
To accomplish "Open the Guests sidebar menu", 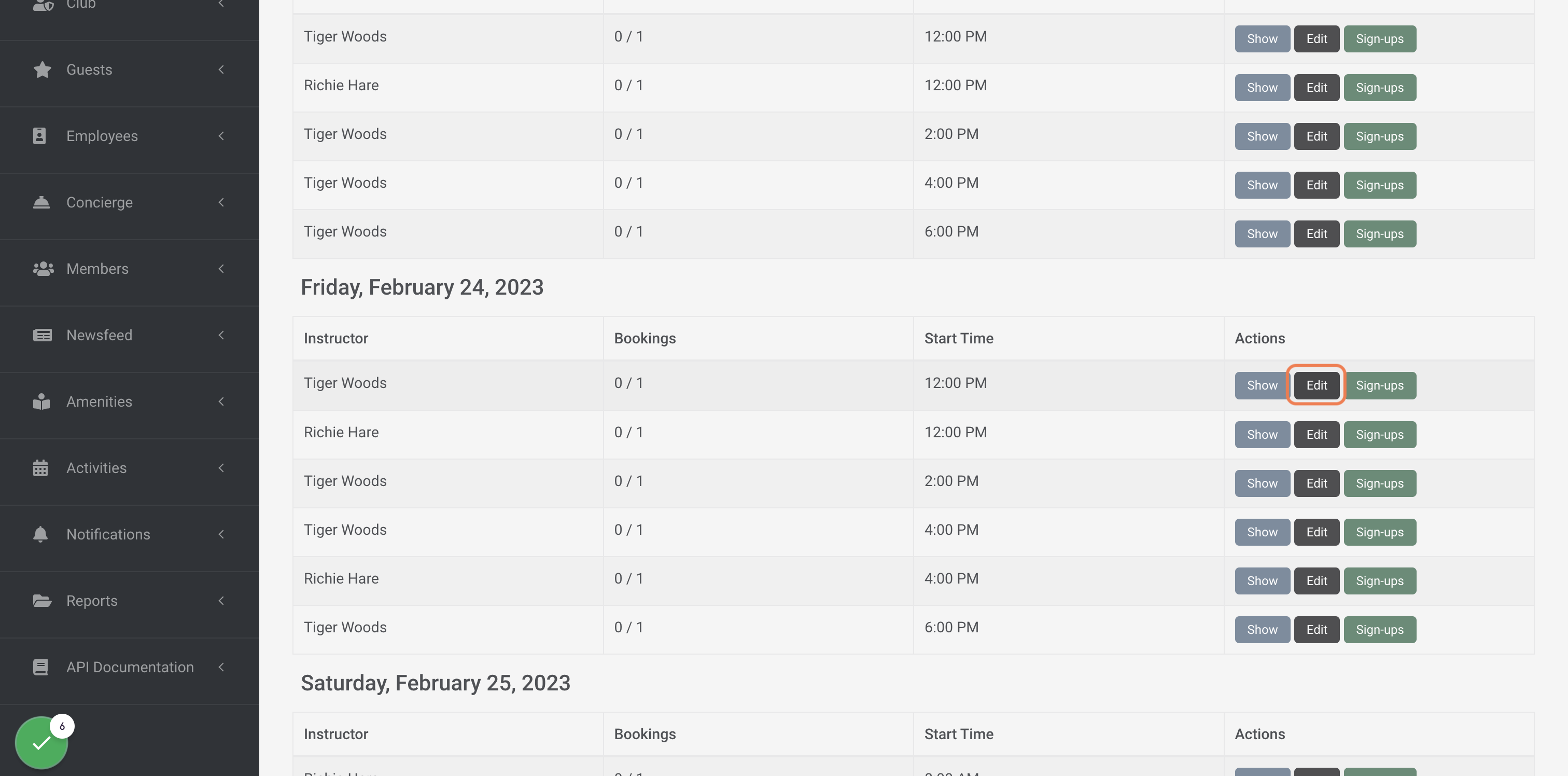I will 129,70.
